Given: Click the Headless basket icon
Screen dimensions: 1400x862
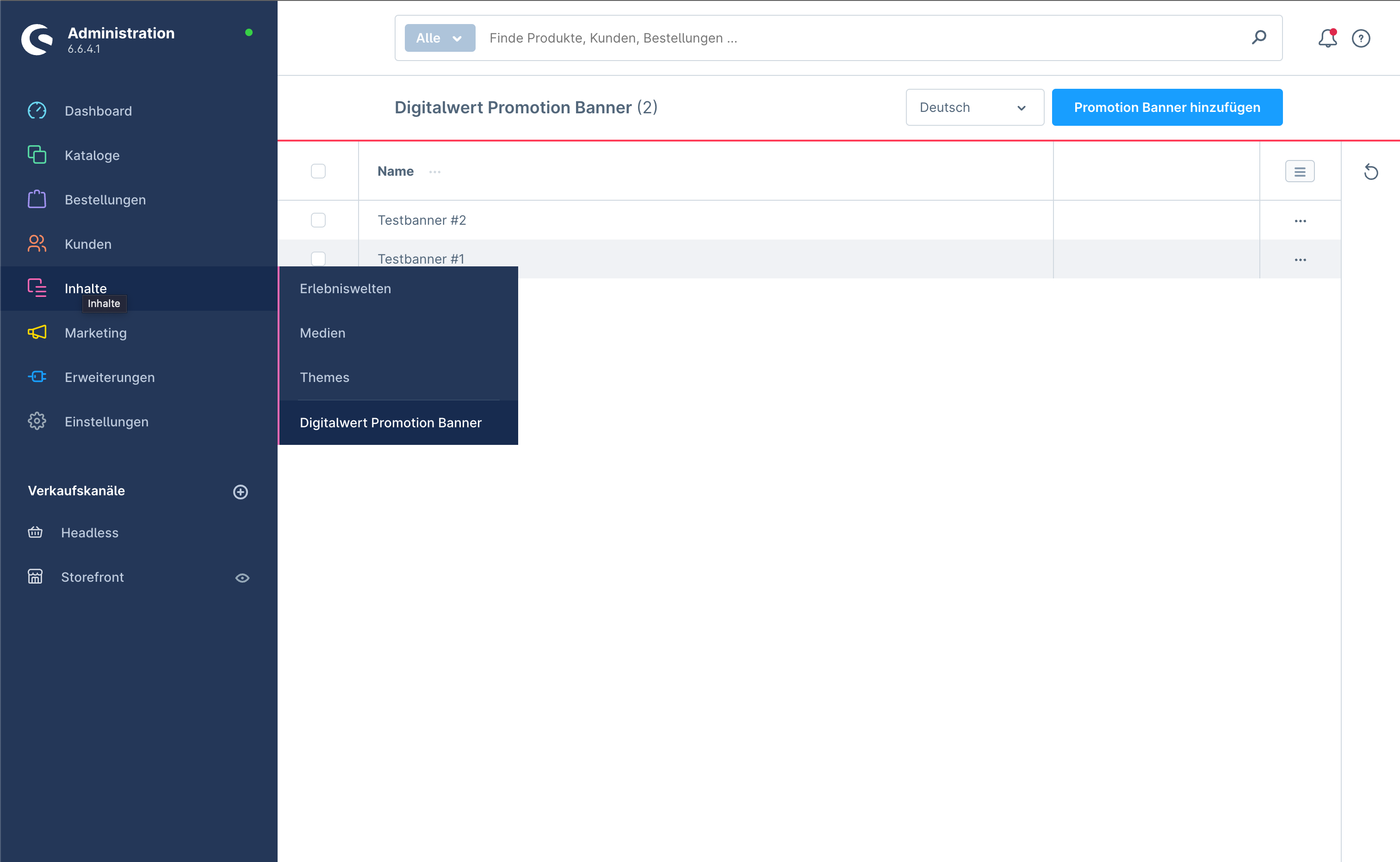Looking at the screenshot, I should pyautogui.click(x=35, y=532).
